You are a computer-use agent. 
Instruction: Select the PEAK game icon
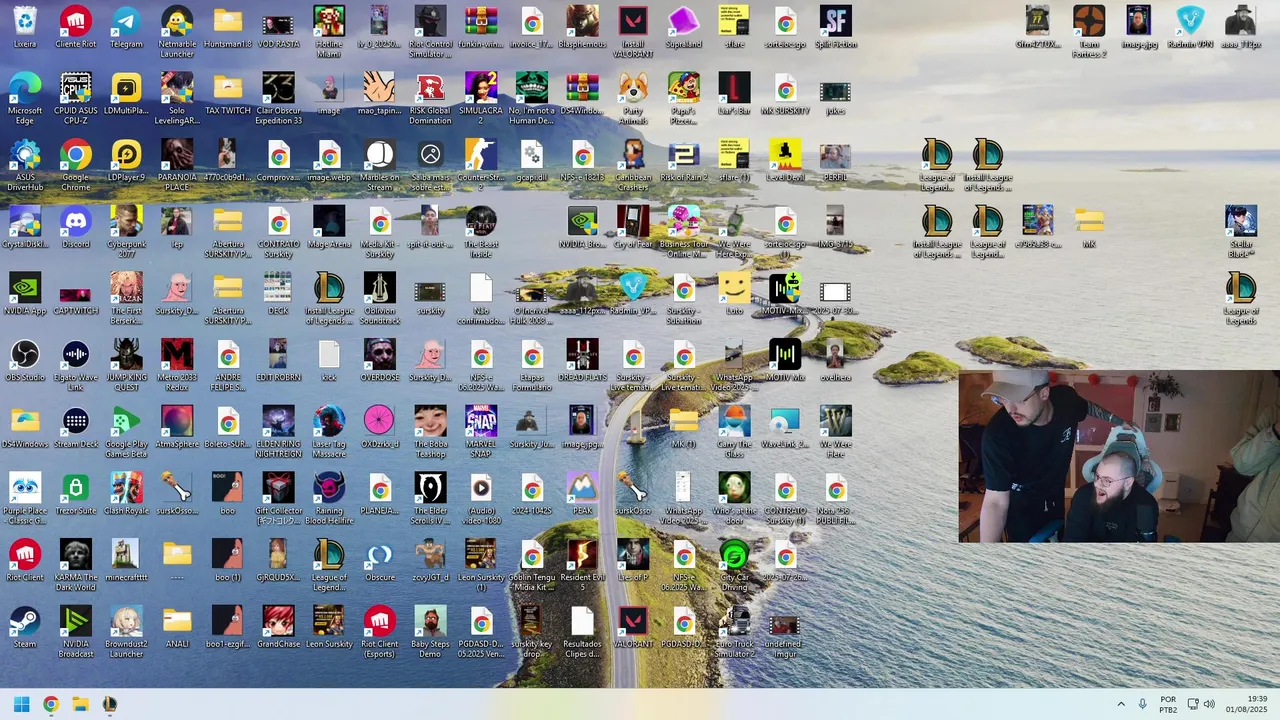click(x=582, y=494)
